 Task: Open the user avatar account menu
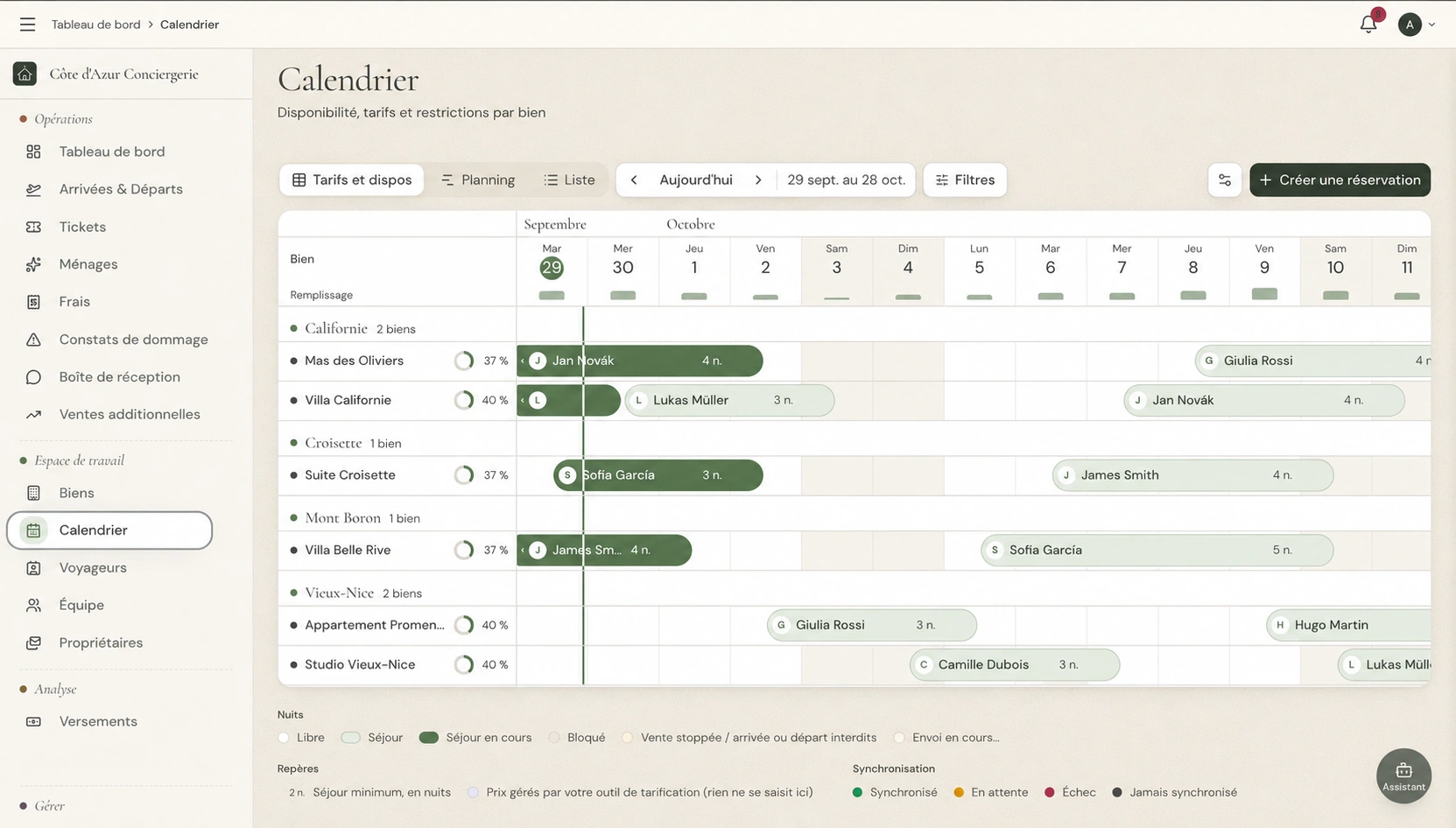click(x=1416, y=25)
